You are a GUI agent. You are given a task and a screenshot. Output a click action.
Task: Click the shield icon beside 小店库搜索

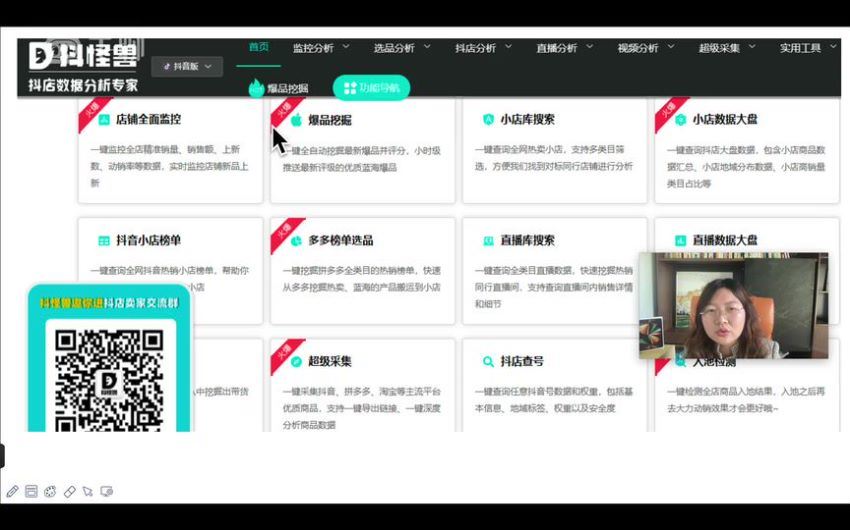(488, 120)
